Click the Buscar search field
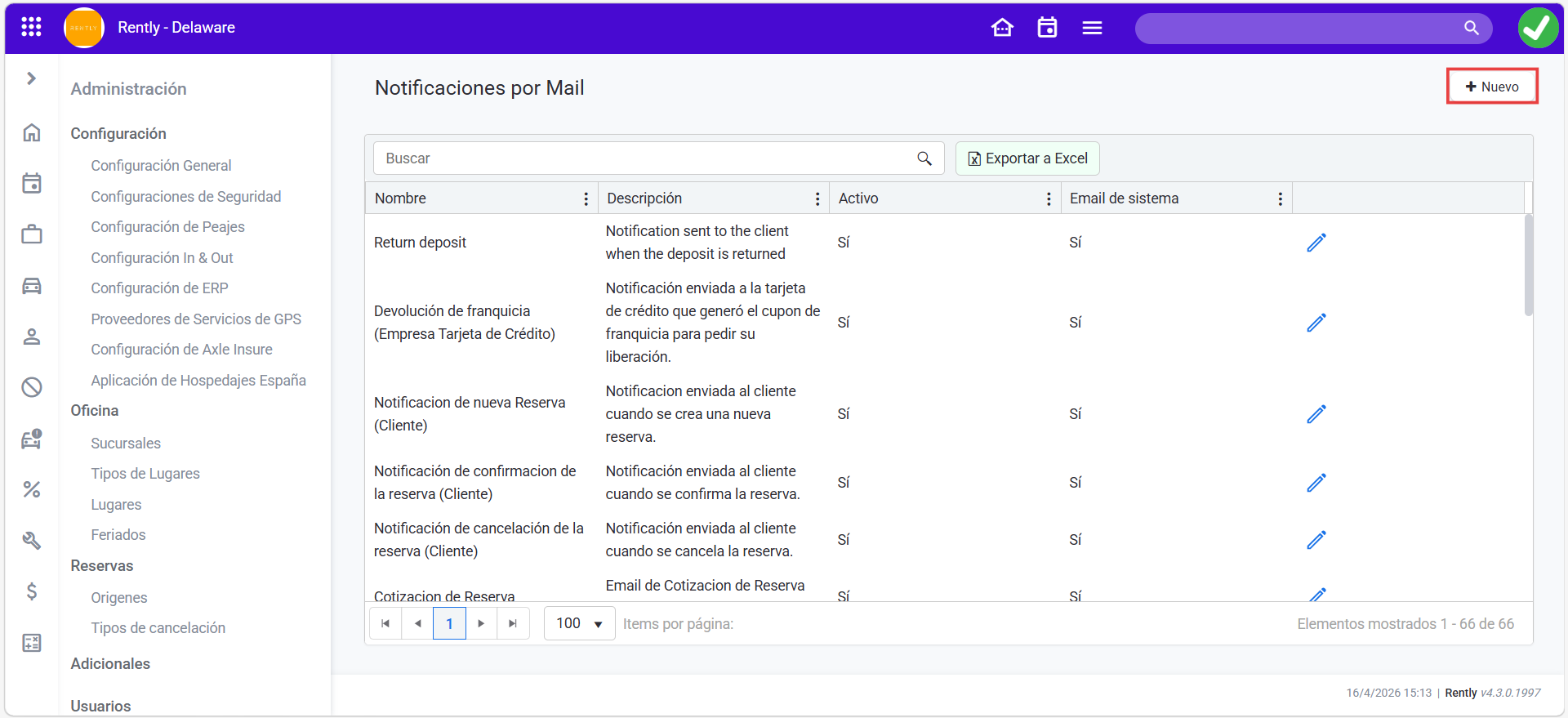 645,158
